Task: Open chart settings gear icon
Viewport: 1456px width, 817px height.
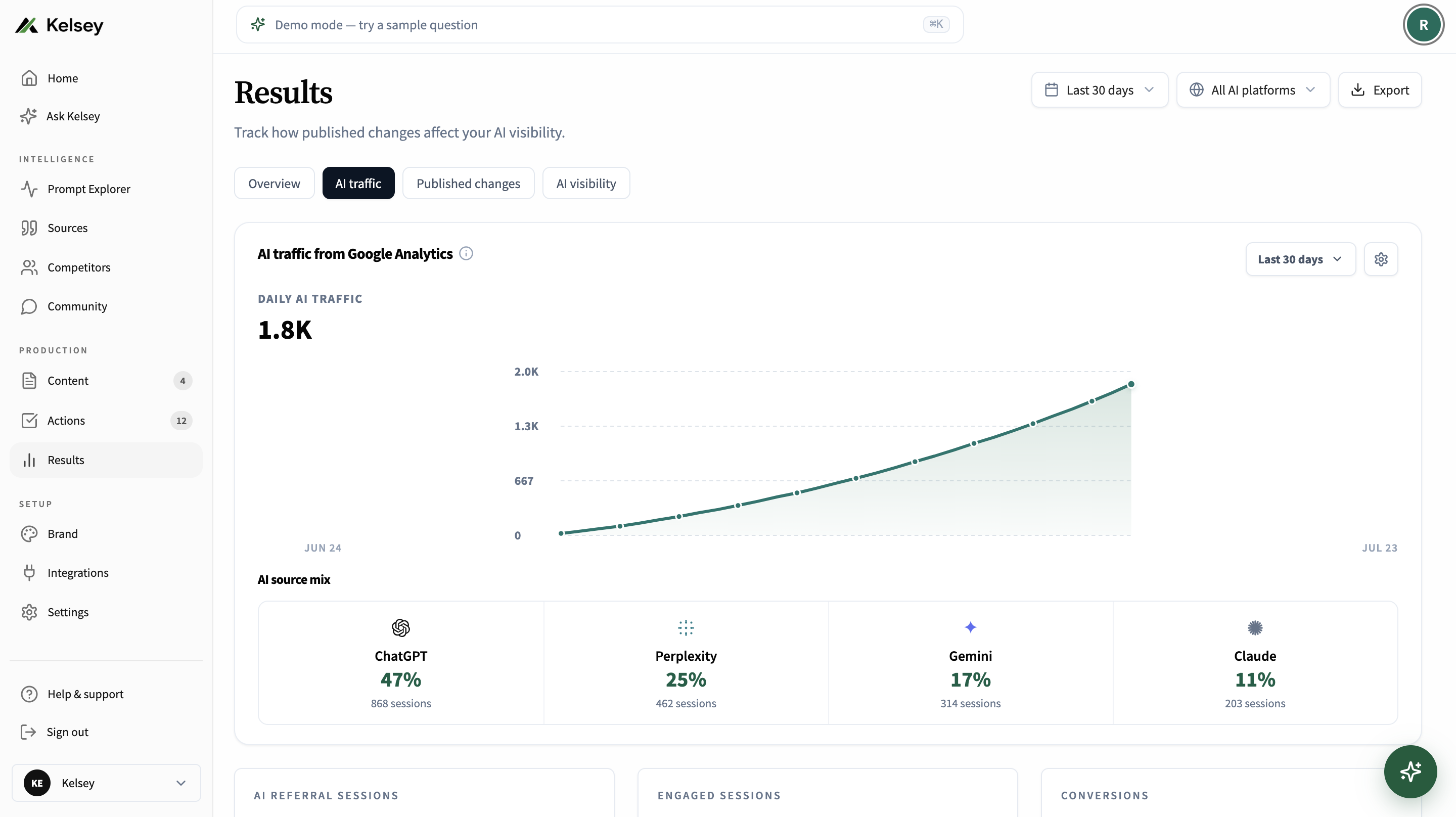Action: (1380, 259)
